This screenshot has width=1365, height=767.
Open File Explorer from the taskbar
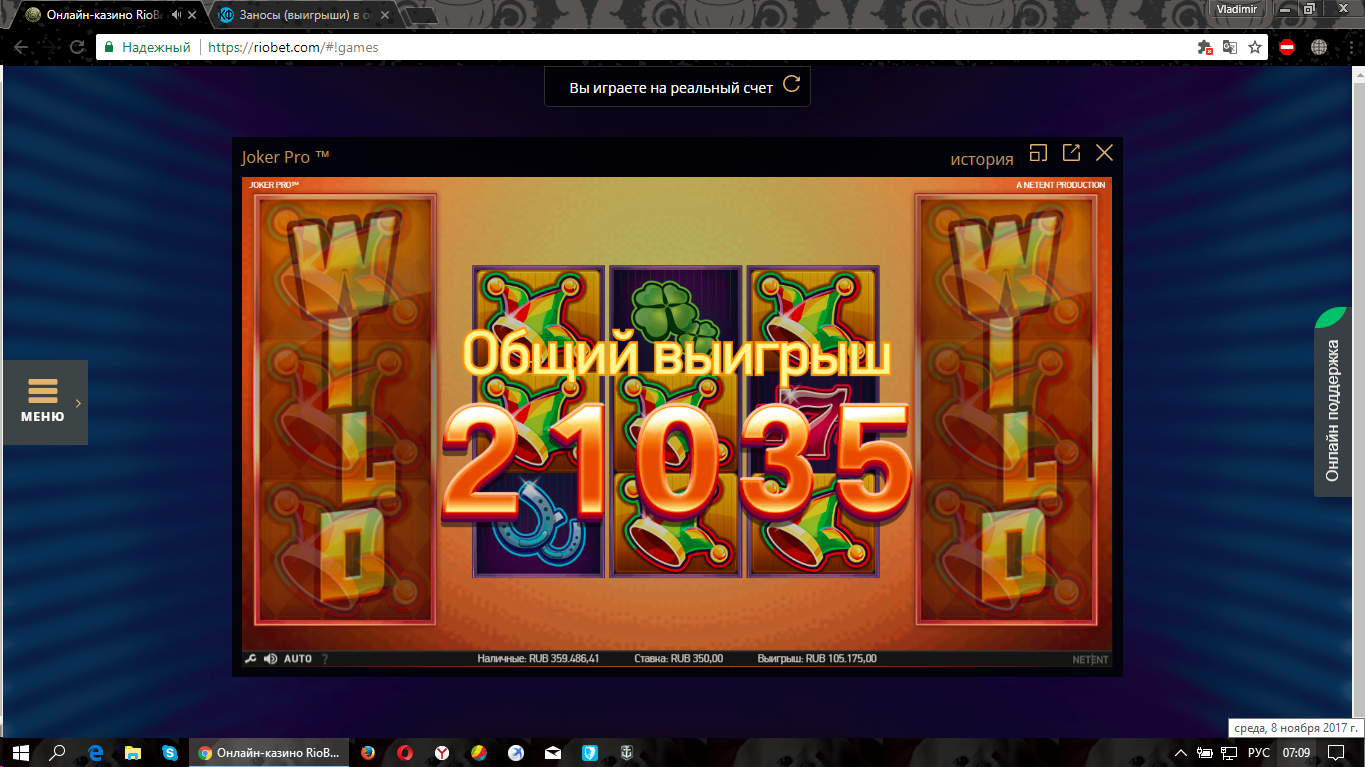click(133, 752)
